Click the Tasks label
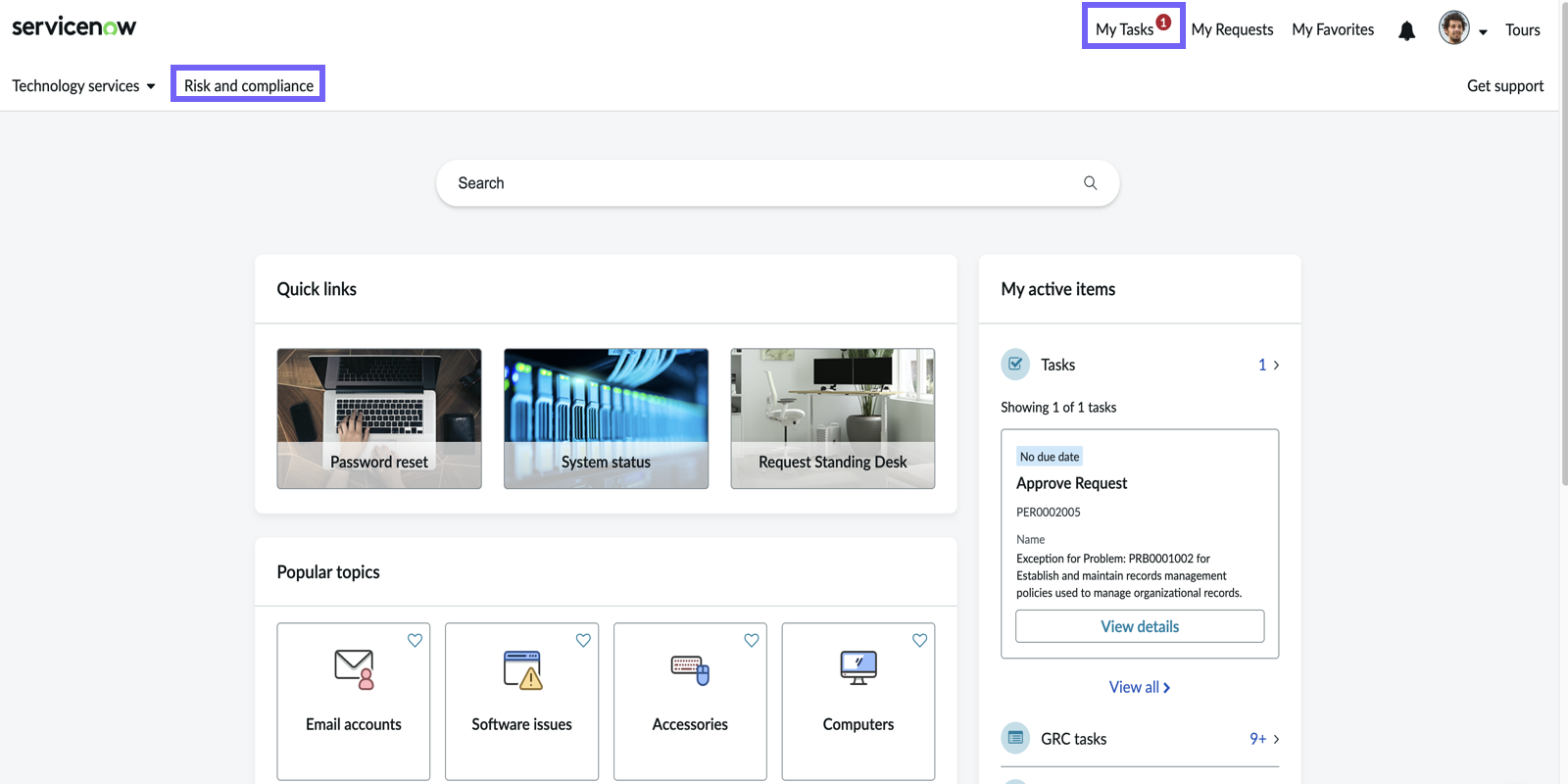 coord(1057,365)
